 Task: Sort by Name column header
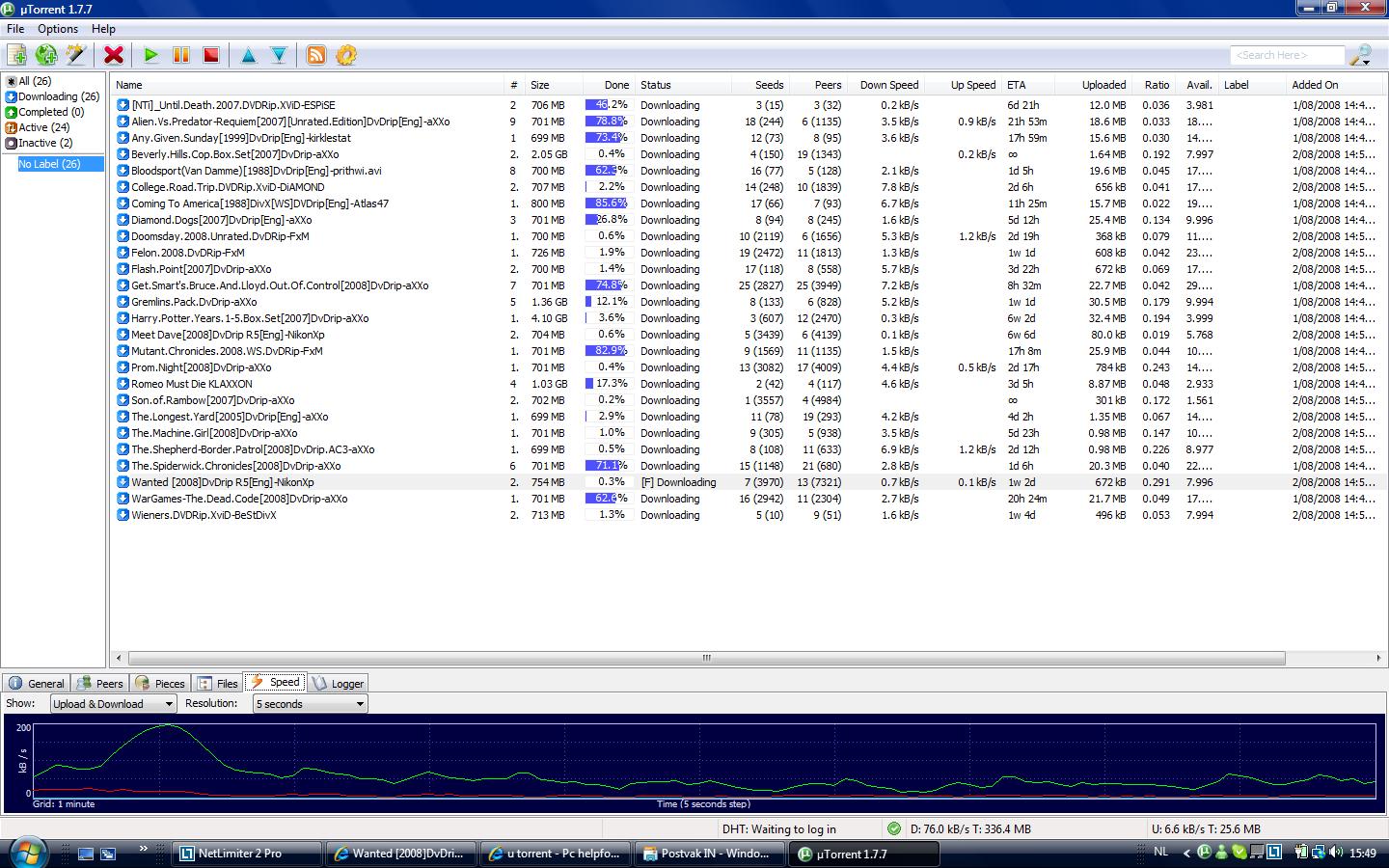click(307, 85)
